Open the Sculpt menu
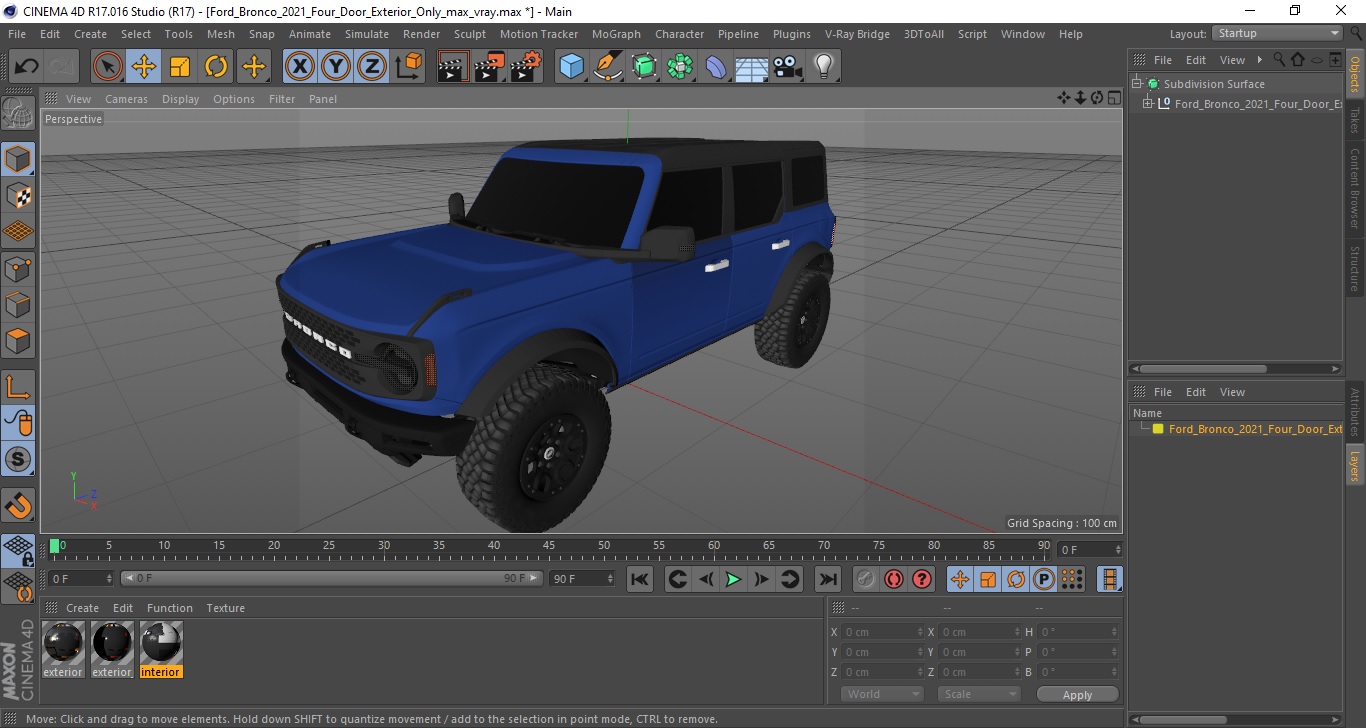1366x728 pixels. 469,34
